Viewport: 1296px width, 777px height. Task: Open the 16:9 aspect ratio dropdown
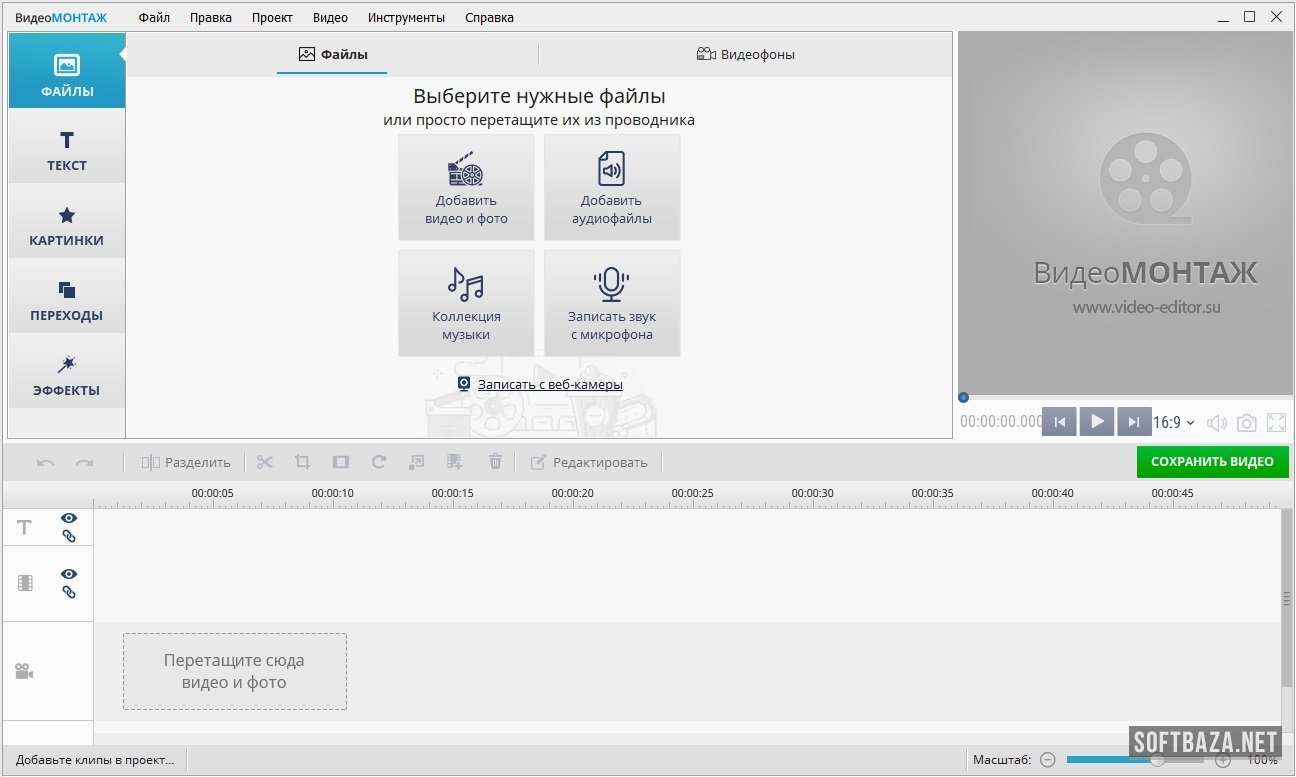(1174, 423)
